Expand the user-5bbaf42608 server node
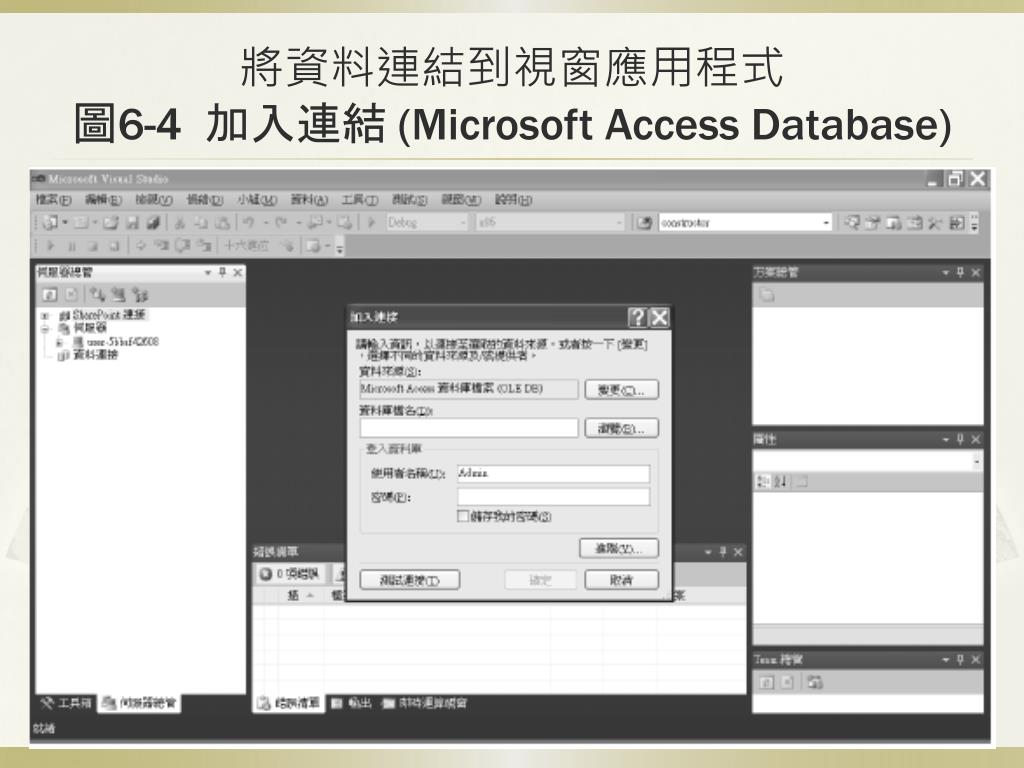Viewport: 1024px width, 768px height. (59, 342)
